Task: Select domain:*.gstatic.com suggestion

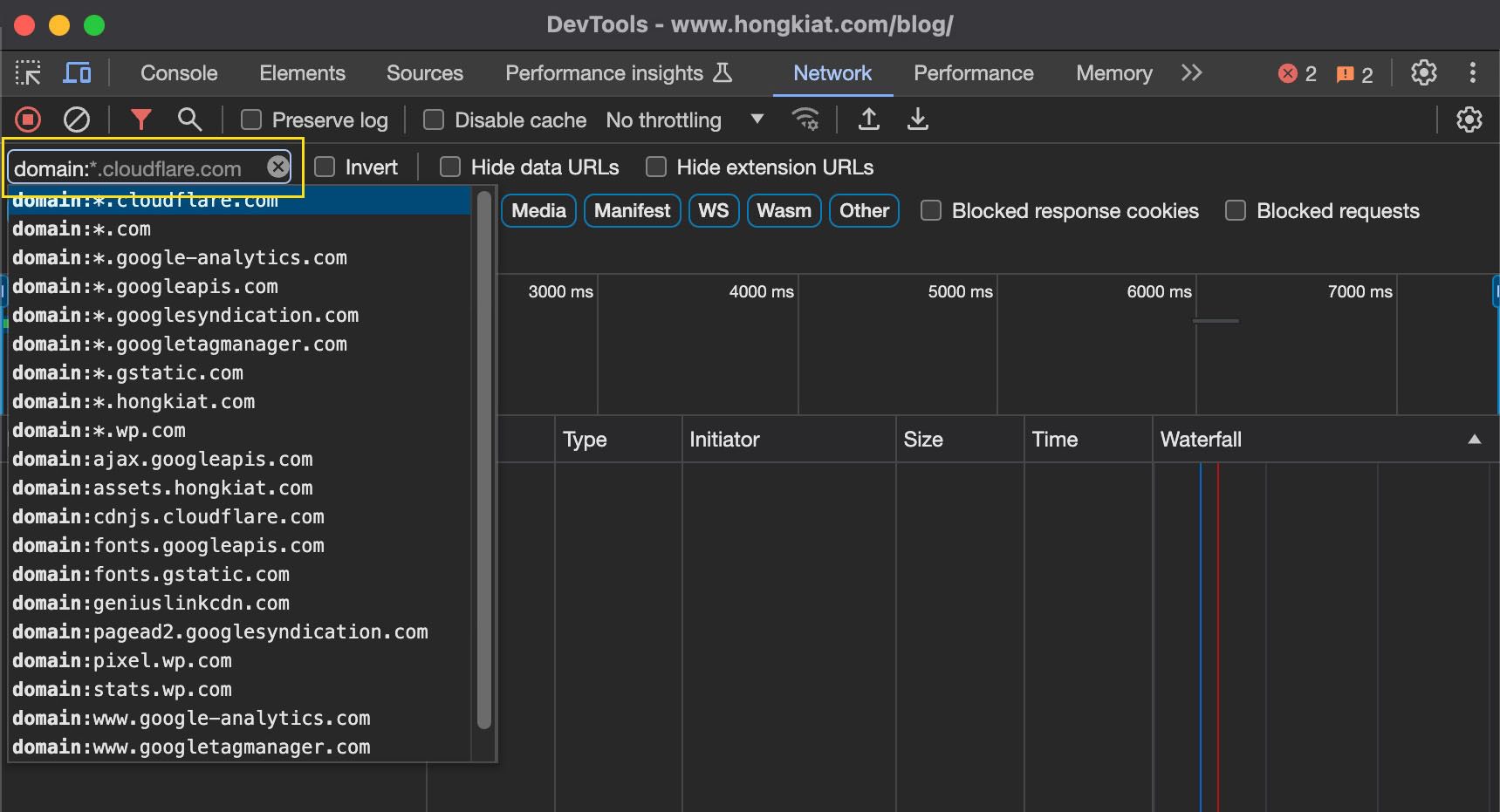Action: pyautogui.click(x=240, y=372)
